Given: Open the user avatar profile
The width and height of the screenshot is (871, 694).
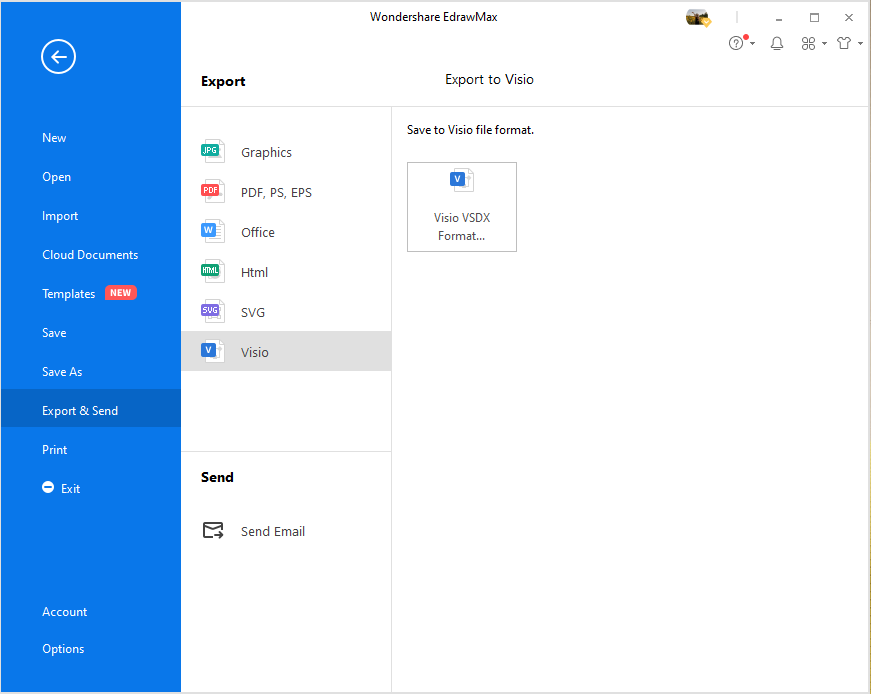Looking at the screenshot, I should (x=698, y=18).
